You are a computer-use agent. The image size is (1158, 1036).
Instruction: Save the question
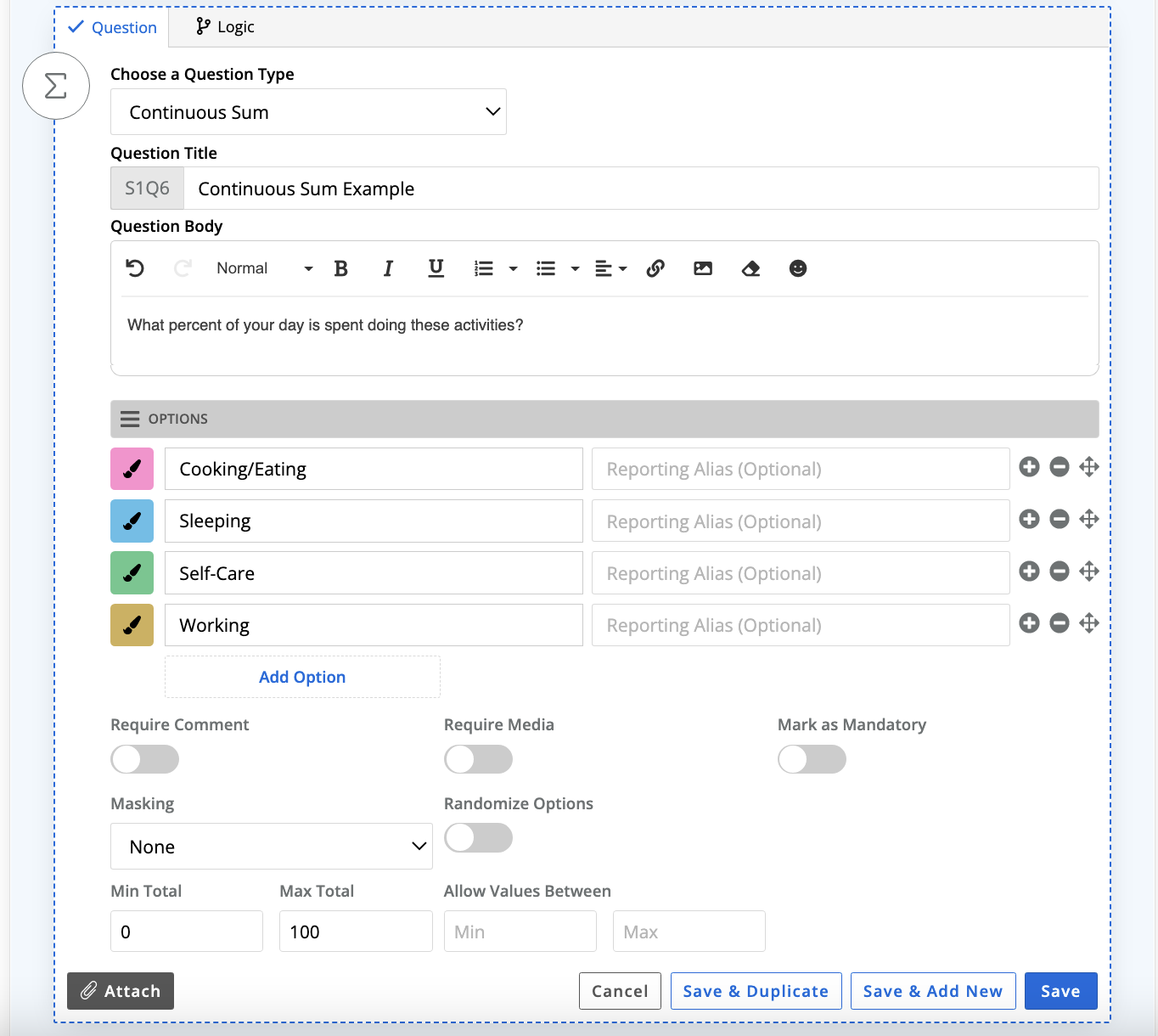(1061, 991)
